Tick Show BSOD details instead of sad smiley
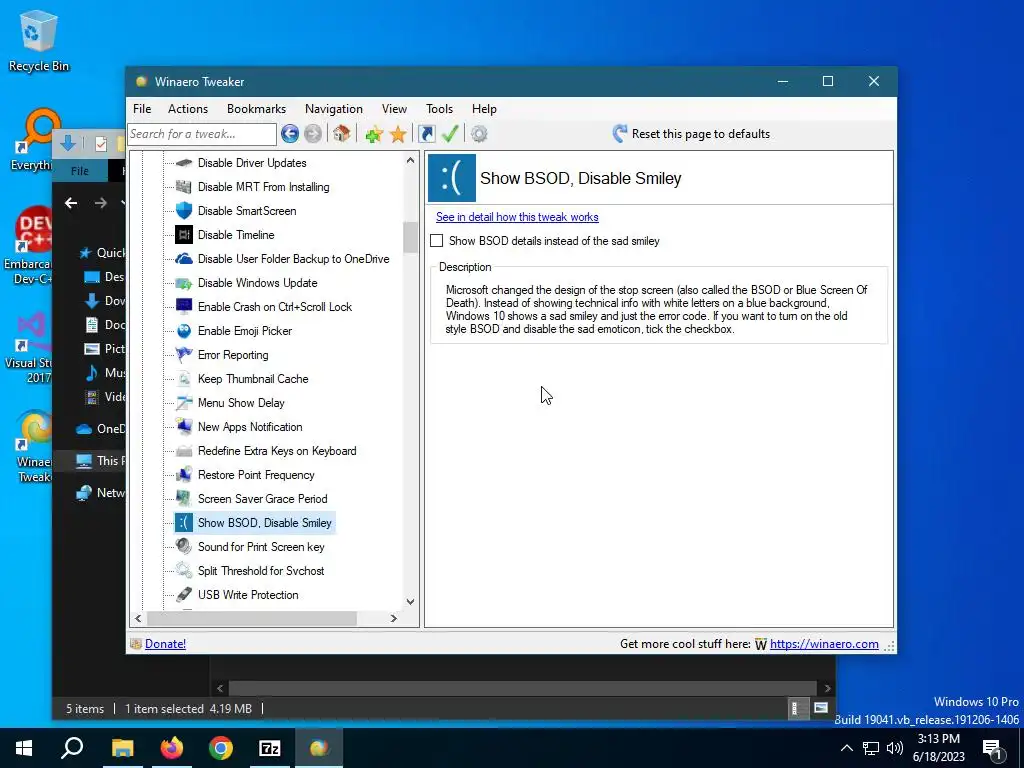 pyautogui.click(x=436, y=241)
